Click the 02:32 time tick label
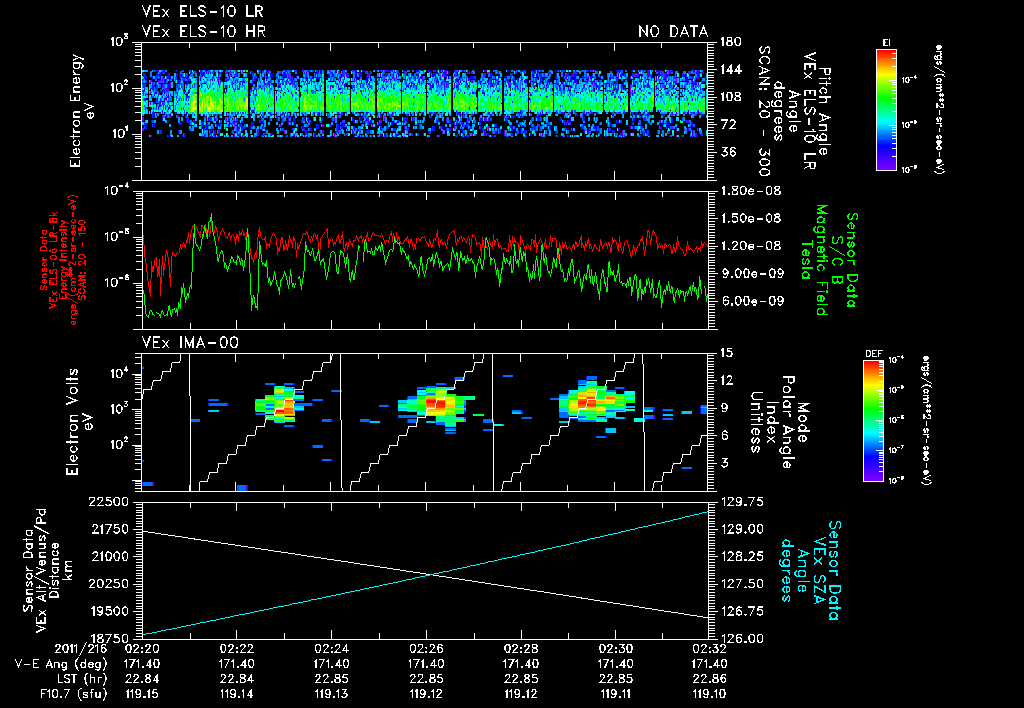This screenshot has height=708, width=1024. [710, 649]
